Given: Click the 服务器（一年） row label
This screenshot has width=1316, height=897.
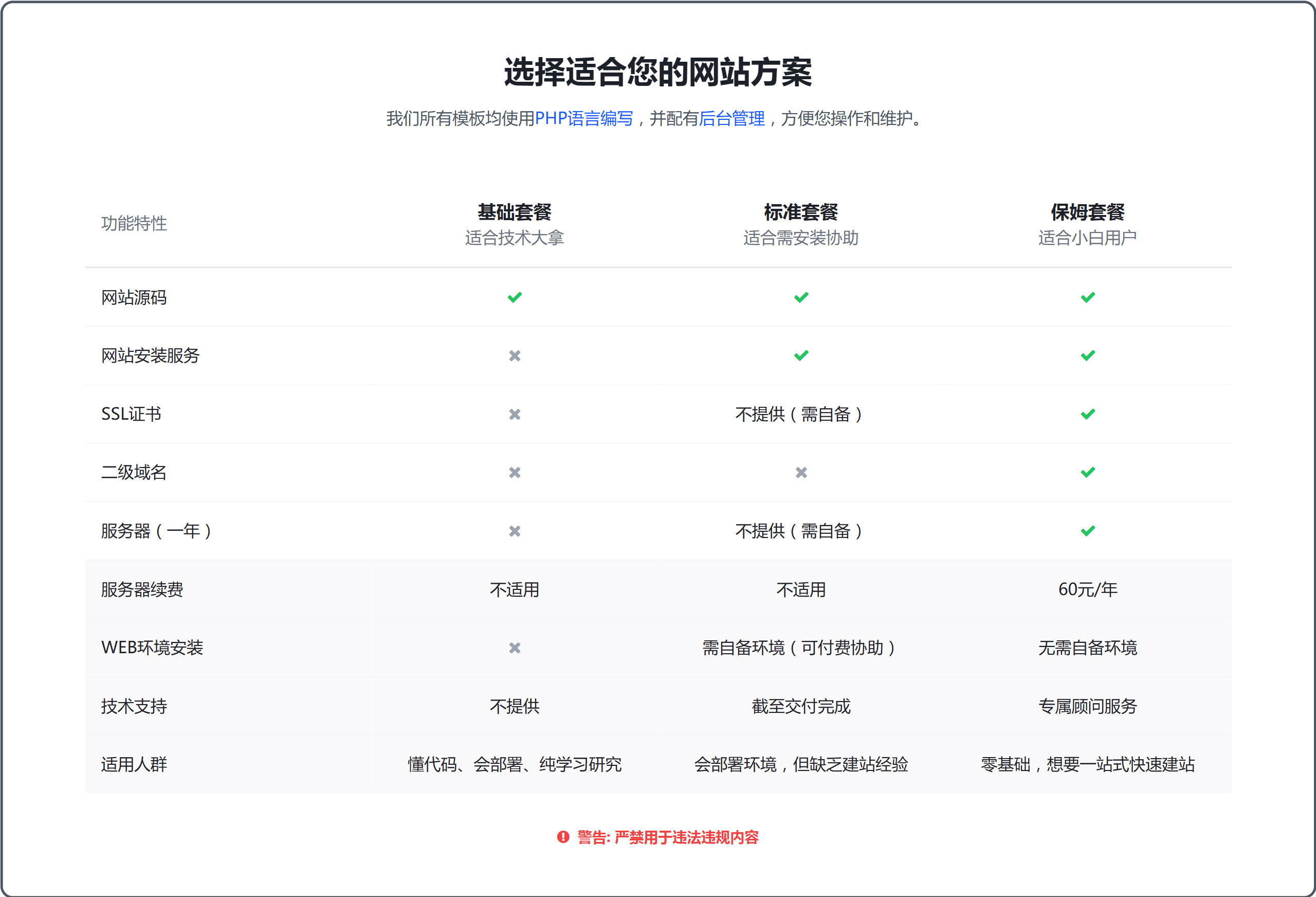Looking at the screenshot, I should tap(156, 531).
